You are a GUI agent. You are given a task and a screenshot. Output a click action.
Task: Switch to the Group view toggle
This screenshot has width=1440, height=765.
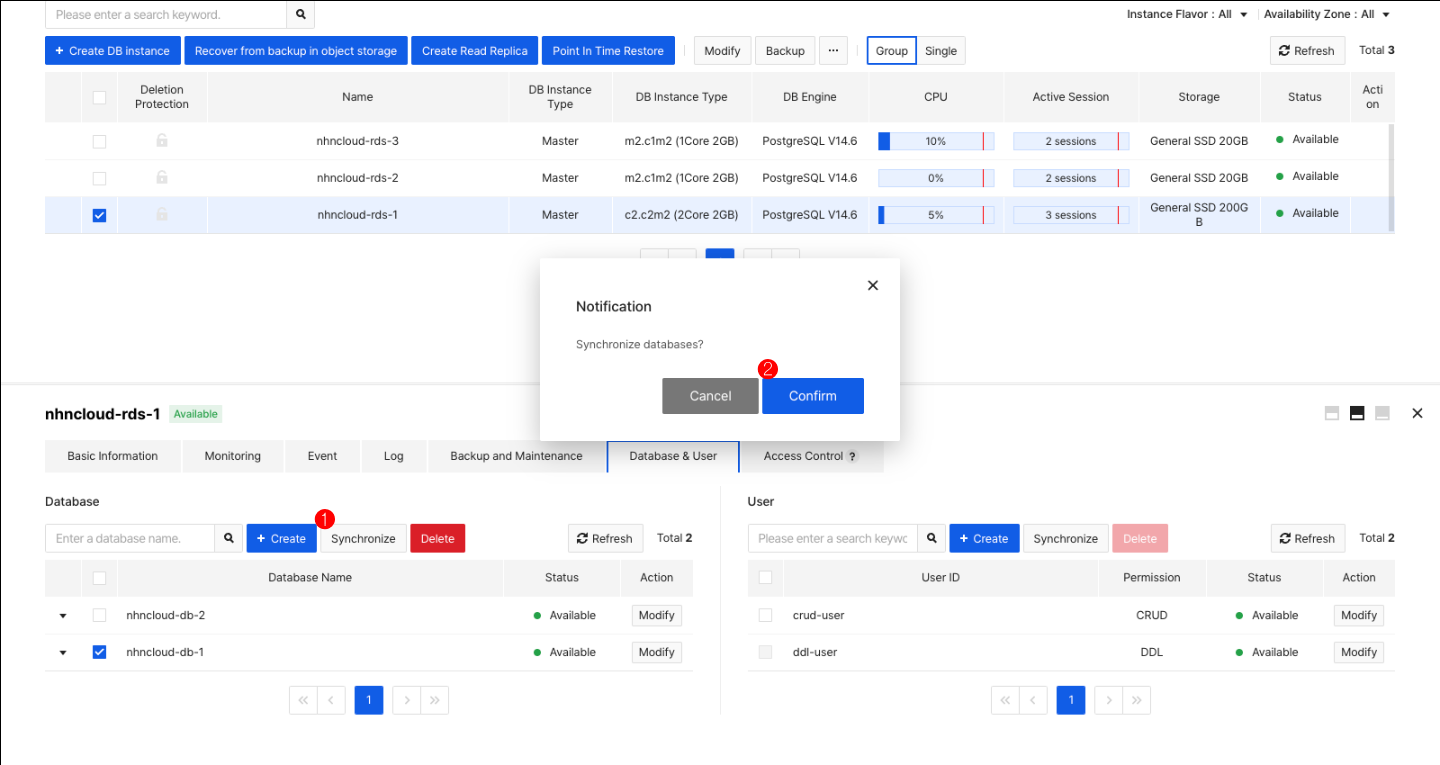(892, 51)
